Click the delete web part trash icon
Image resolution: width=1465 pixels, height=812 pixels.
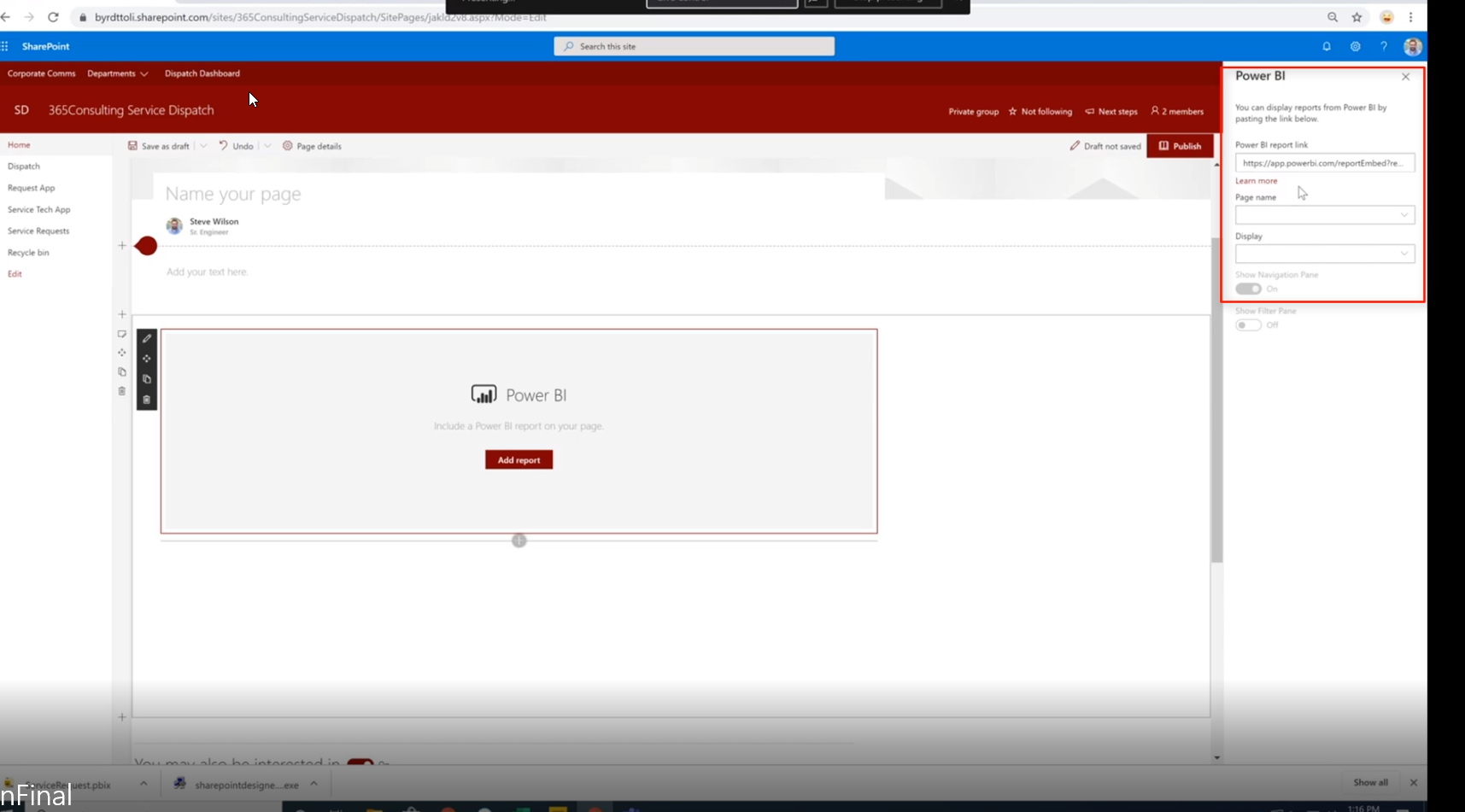(x=147, y=400)
